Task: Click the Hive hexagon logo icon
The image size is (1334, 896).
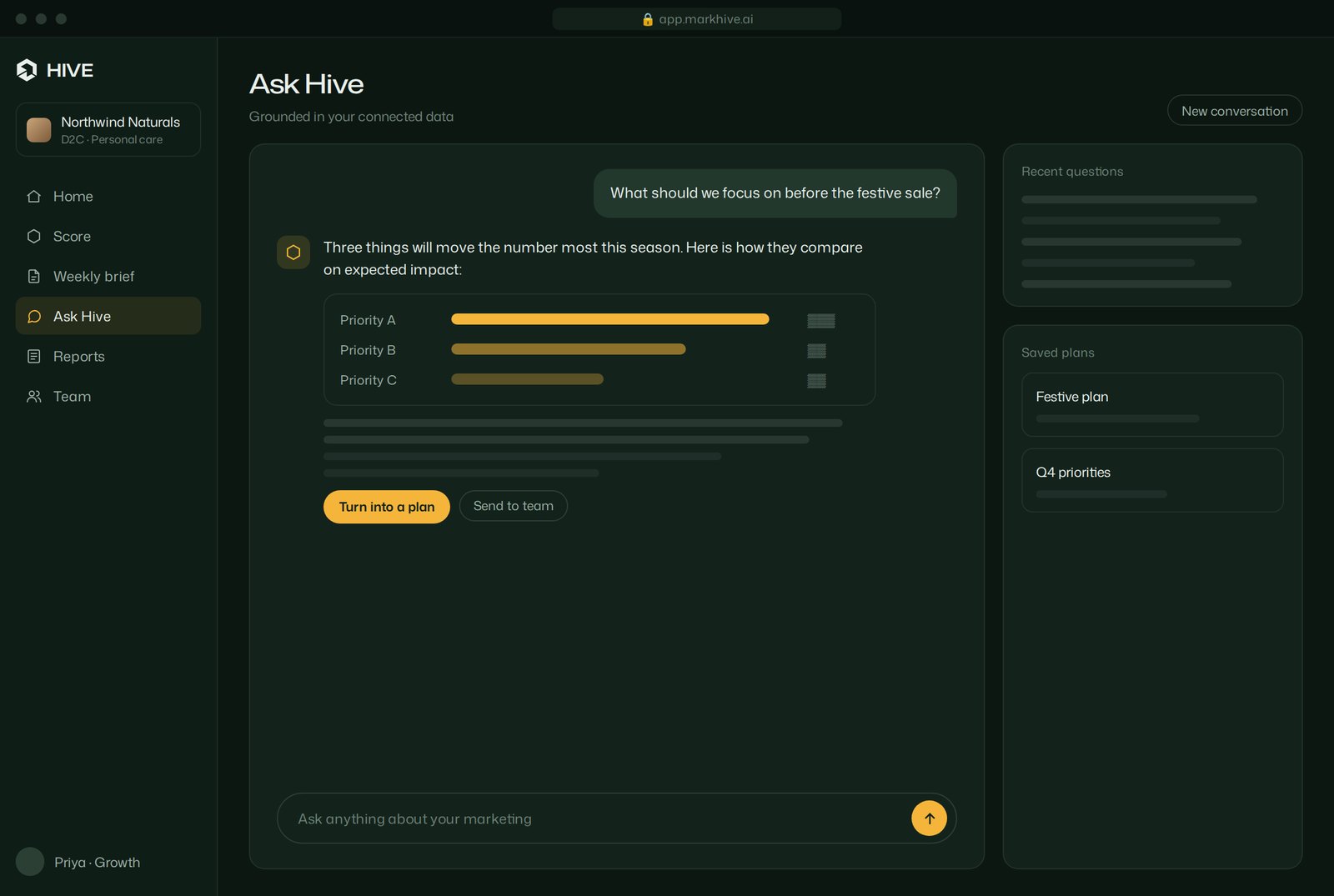Action: click(27, 70)
